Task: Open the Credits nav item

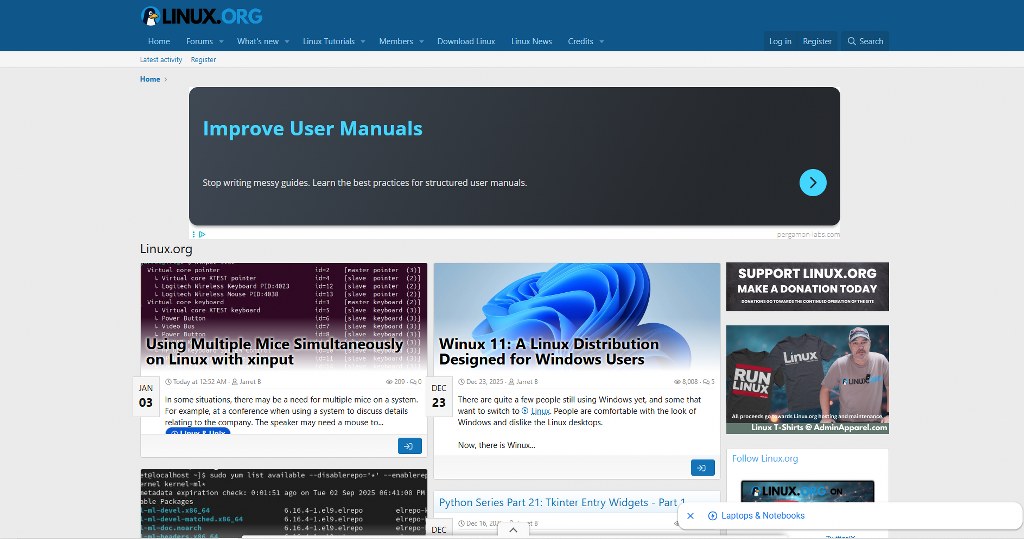Action: (580, 41)
